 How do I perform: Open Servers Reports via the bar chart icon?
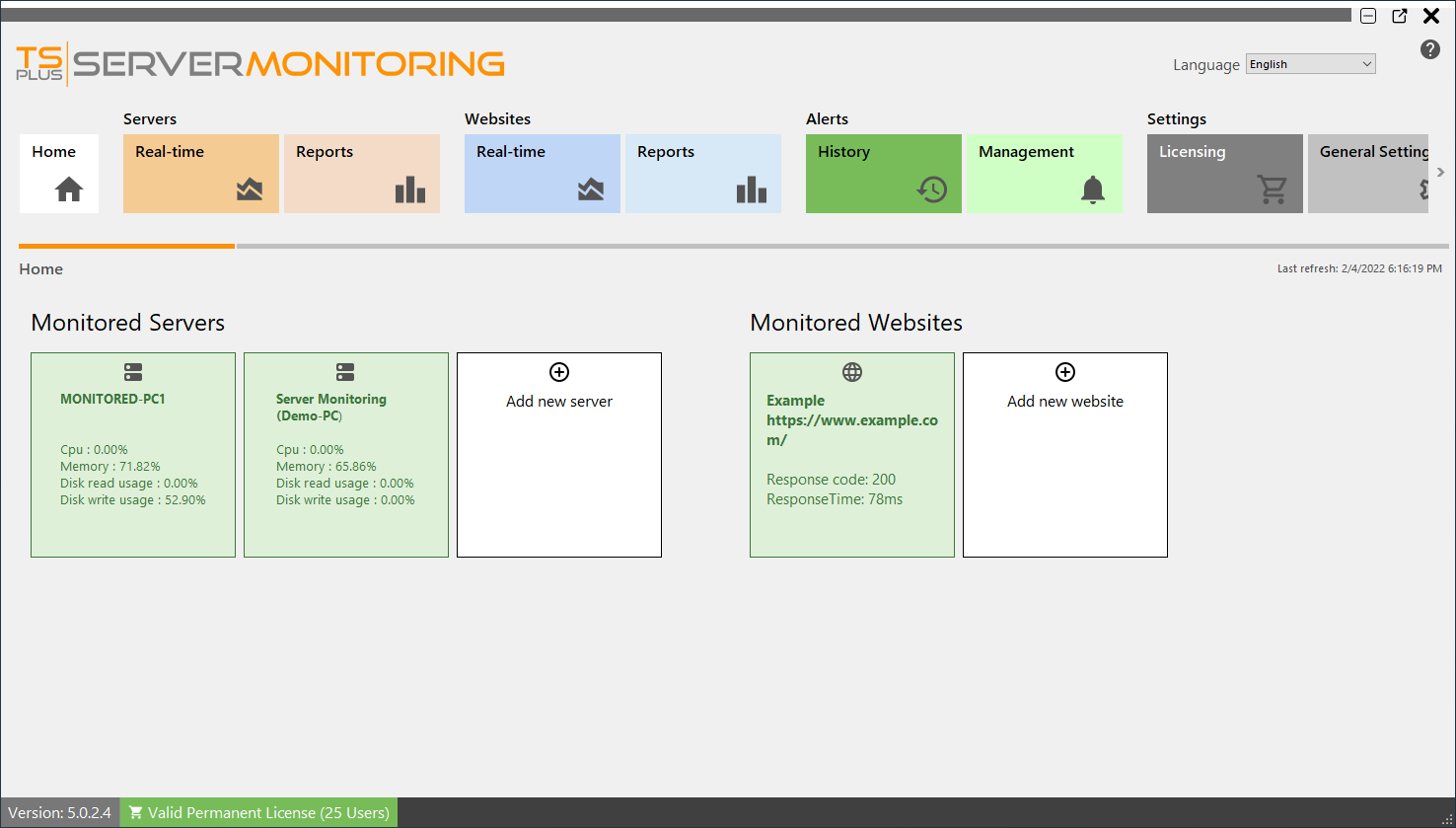point(409,191)
